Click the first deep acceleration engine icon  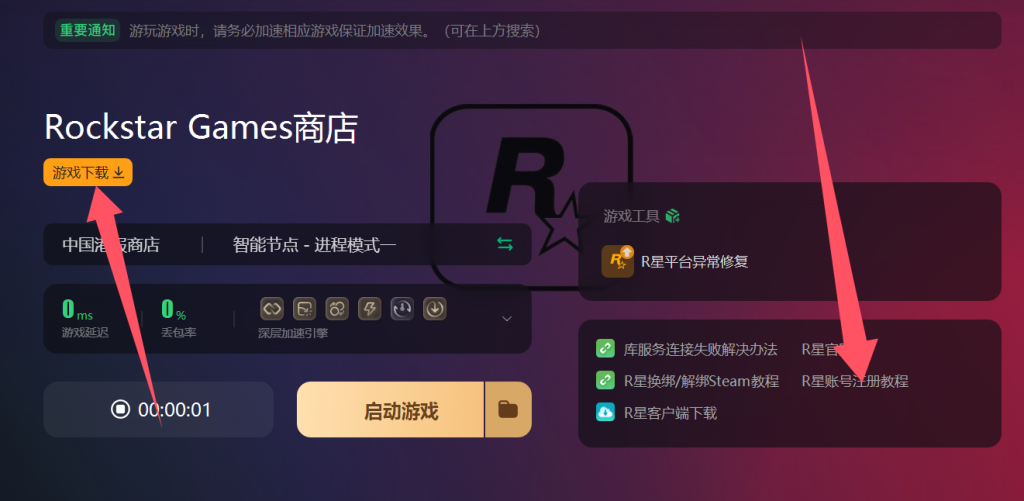pyautogui.click(x=272, y=309)
